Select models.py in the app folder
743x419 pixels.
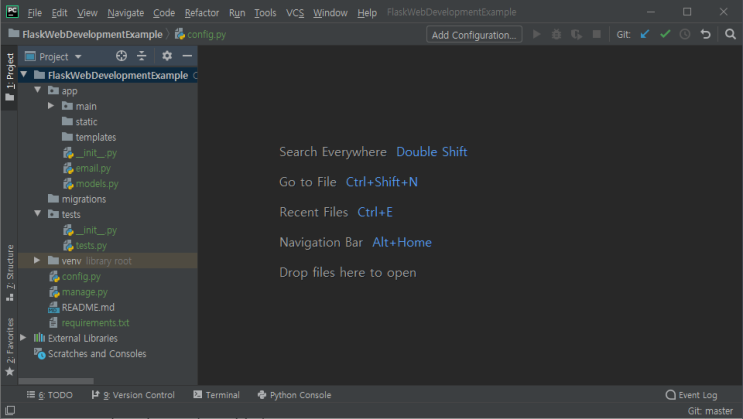pyautogui.click(x=97, y=183)
